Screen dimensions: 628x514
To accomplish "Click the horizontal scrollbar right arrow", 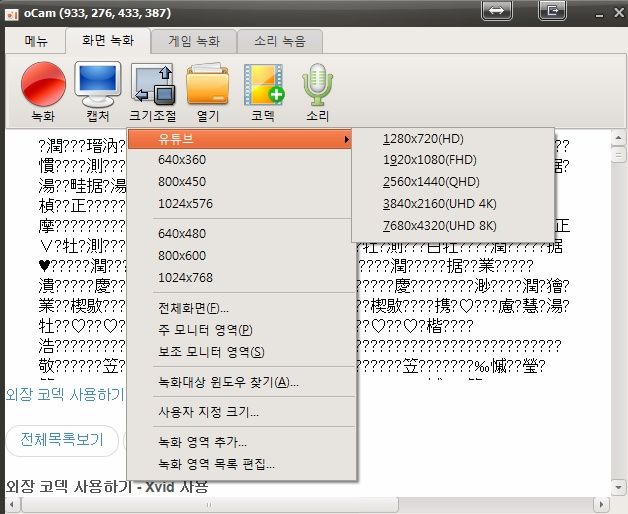I will (602, 505).
